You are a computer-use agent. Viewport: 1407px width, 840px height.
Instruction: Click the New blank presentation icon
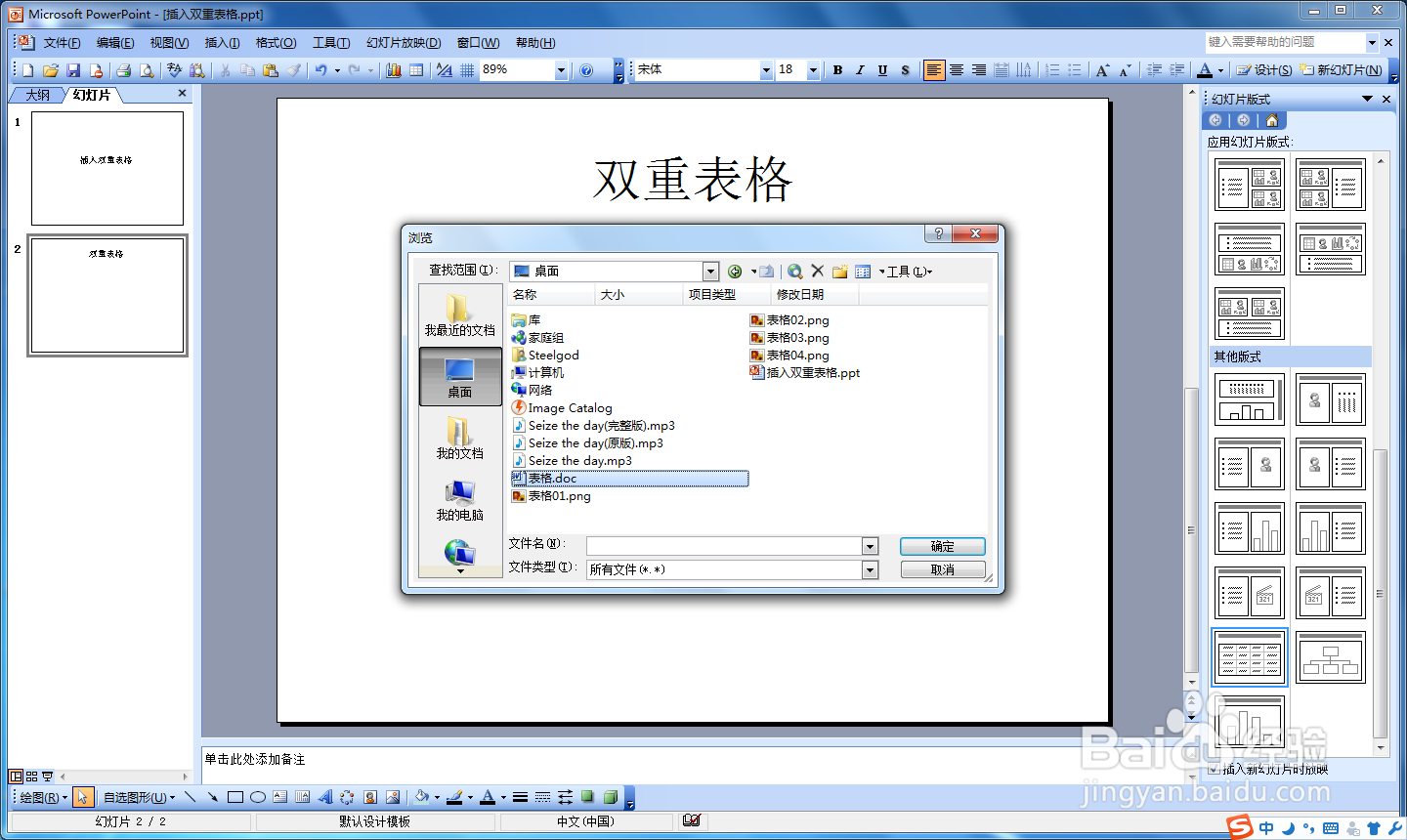[x=27, y=70]
